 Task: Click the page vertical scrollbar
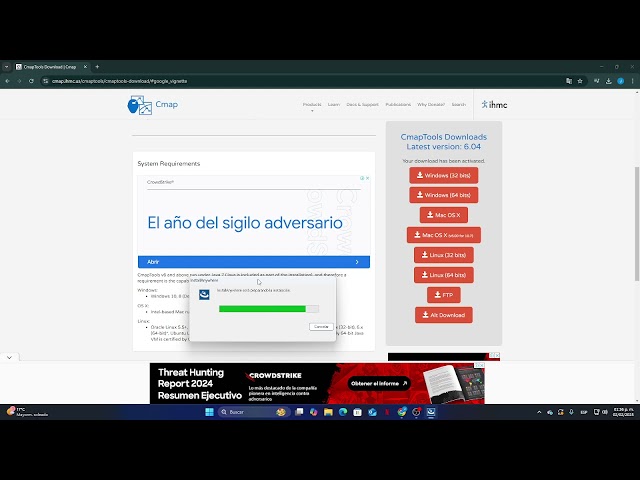coord(637,224)
